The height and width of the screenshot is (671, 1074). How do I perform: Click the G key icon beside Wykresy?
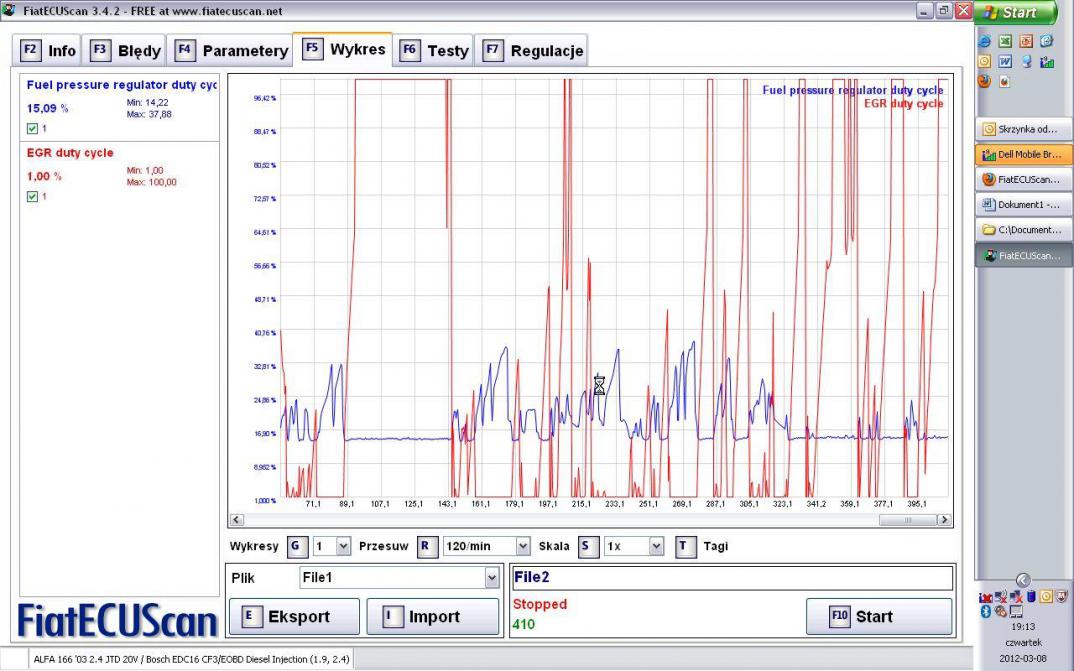(296, 546)
